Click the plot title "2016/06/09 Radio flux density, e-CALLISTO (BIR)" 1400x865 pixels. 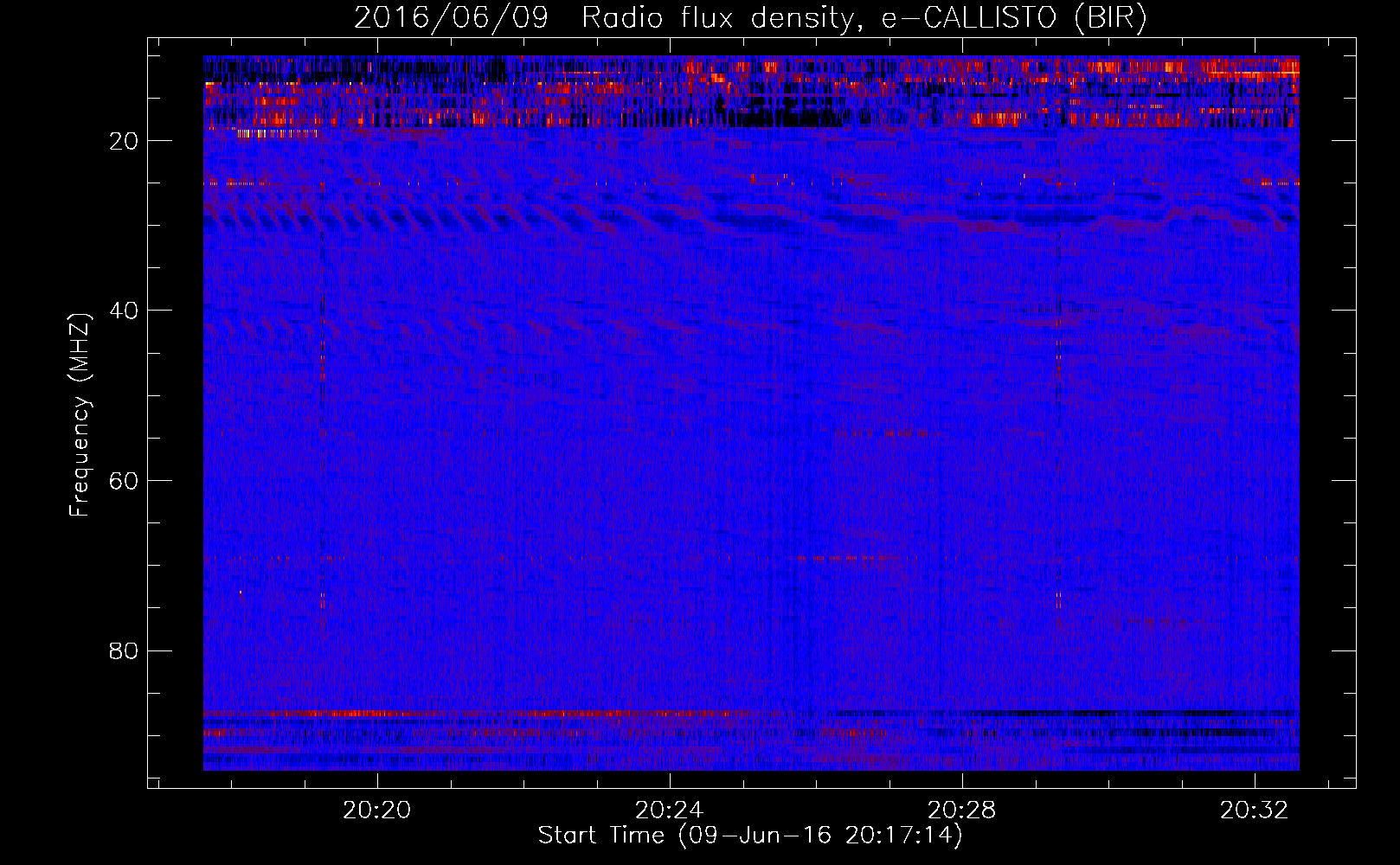750,18
